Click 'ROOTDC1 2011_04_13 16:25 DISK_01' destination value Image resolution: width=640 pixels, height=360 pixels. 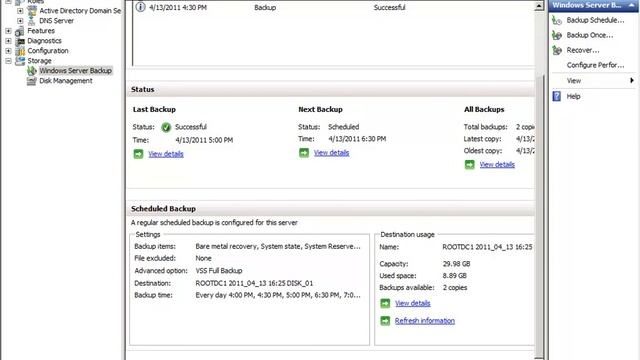pos(254,283)
